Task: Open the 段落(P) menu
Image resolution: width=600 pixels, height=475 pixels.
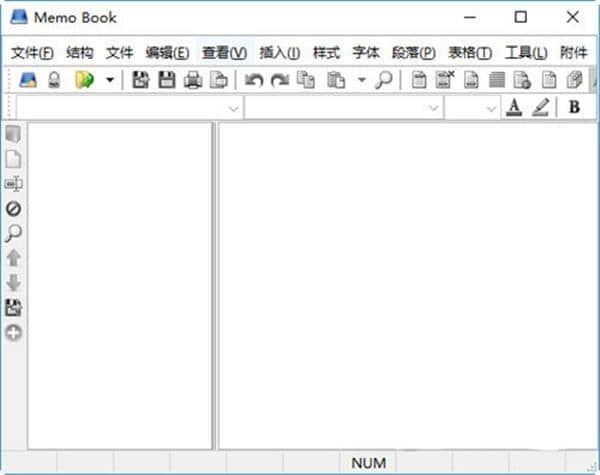Action: point(414,53)
